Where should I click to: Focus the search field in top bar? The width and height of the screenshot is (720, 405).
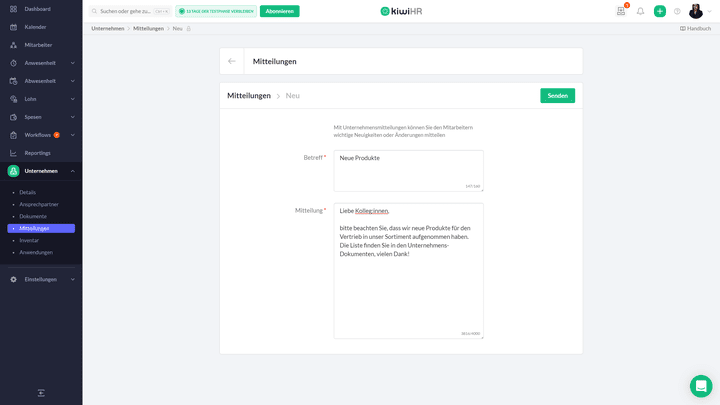tap(125, 11)
